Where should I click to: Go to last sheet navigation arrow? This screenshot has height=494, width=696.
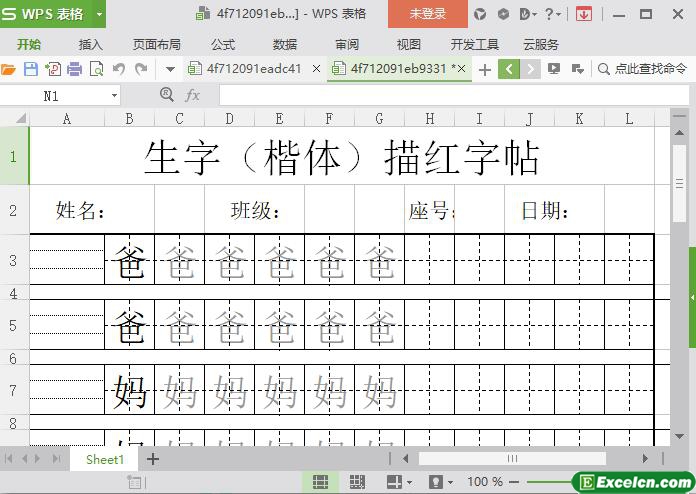56,458
